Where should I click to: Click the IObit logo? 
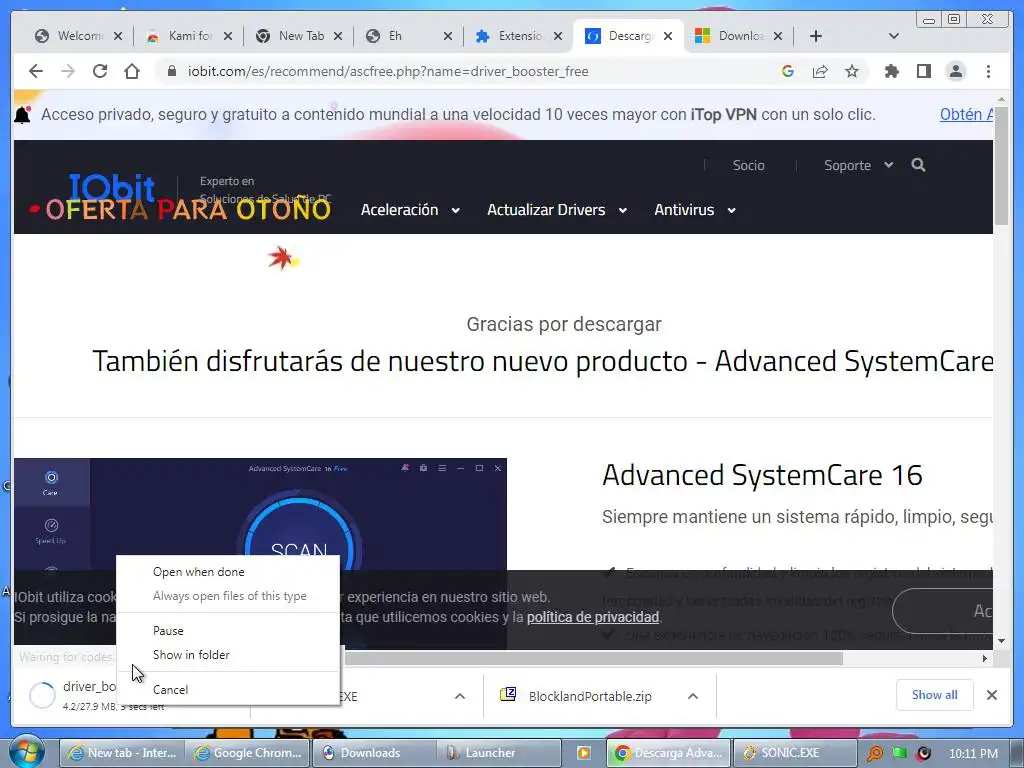pos(112,187)
